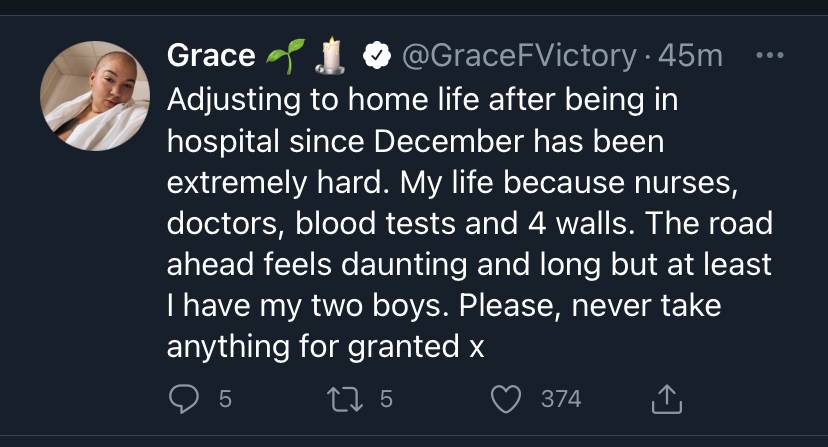
Task: Retweet using the arrows icon
Action: 344,399
